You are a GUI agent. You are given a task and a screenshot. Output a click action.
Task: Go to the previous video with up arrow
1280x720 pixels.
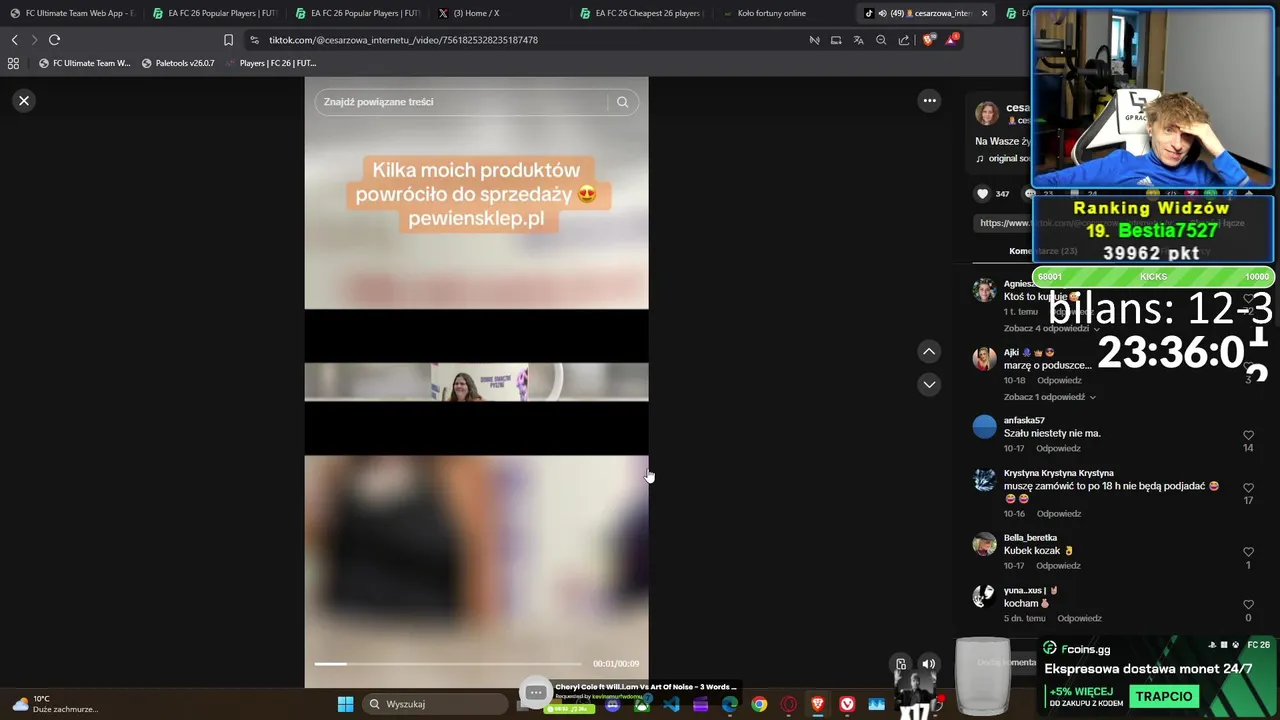pos(929,351)
